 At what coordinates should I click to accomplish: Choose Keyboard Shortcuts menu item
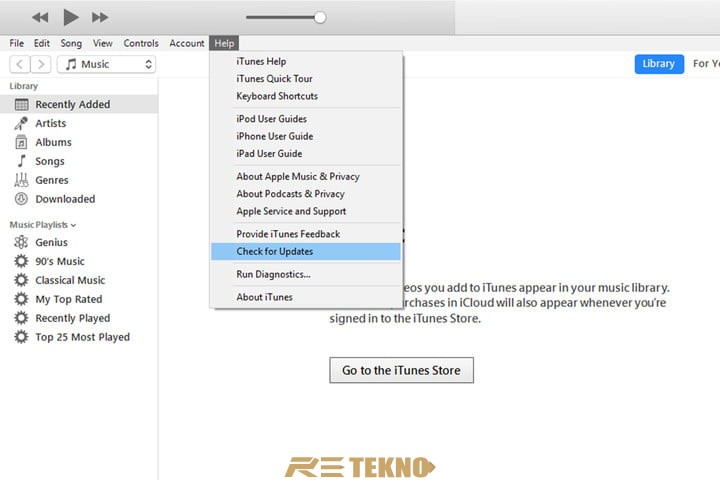tap(306, 96)
